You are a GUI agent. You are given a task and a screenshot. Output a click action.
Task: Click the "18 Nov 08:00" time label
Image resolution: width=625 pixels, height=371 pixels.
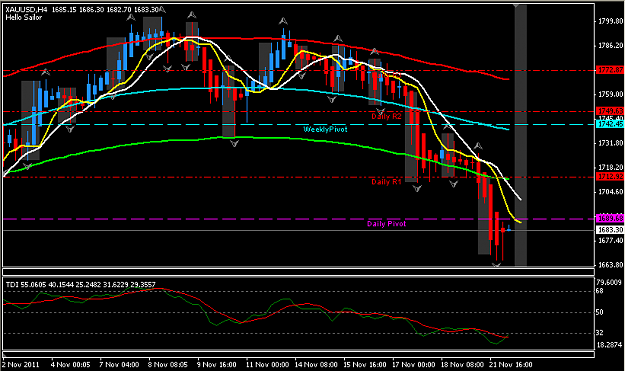point(462,364)
